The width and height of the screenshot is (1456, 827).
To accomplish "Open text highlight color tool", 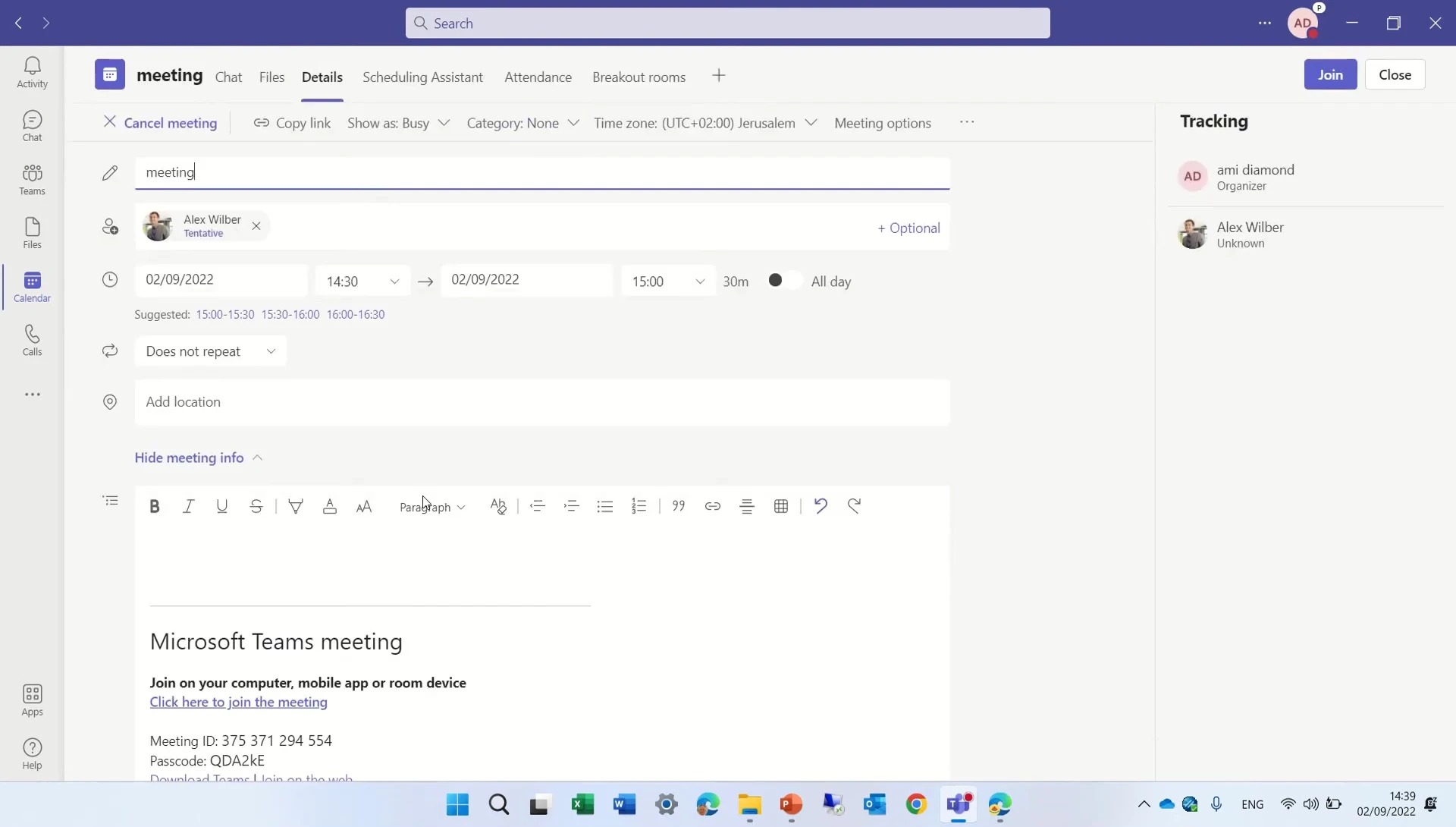I will [296, 507].
